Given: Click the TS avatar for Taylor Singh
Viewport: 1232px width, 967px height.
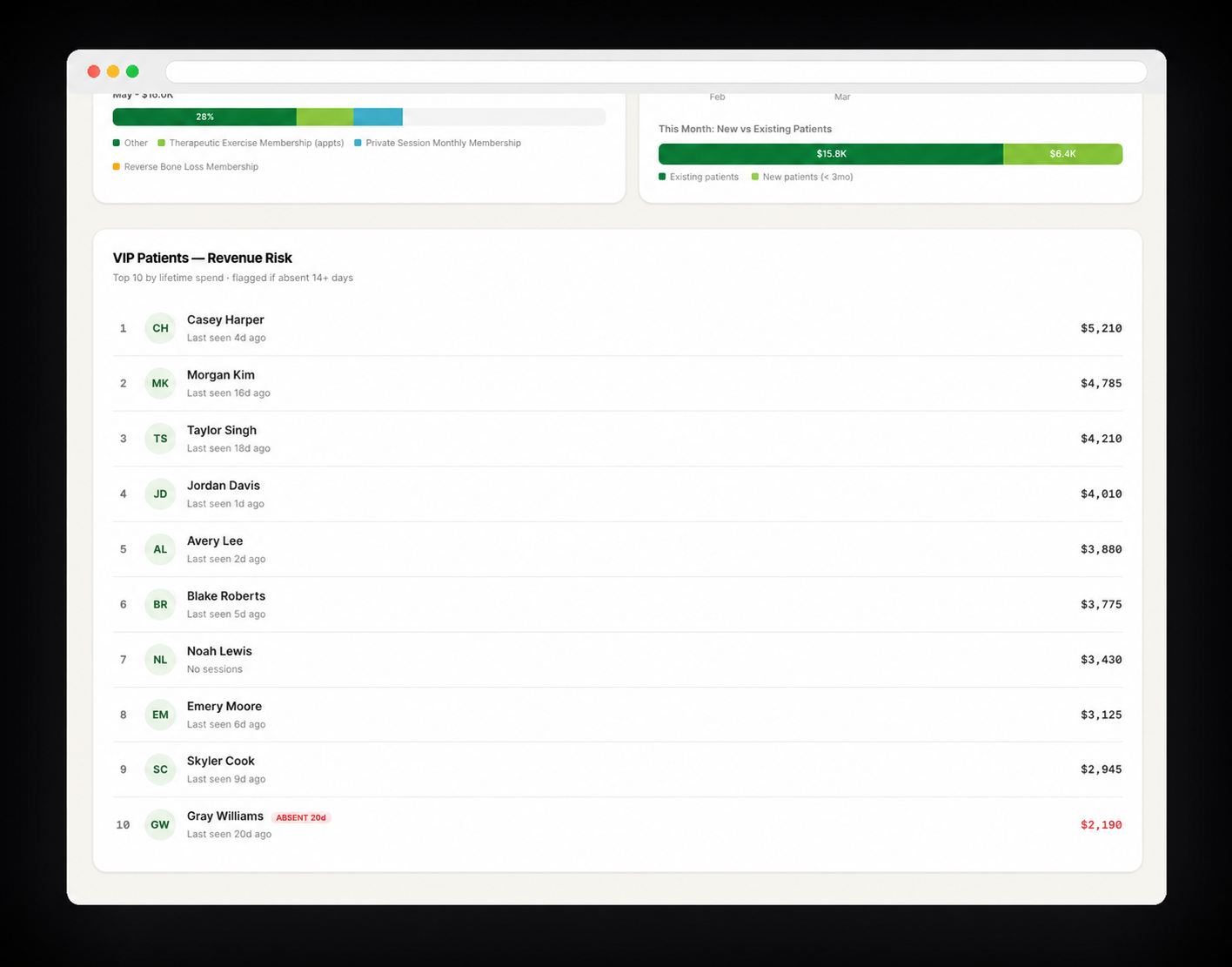Looking at the screenshot, I should point(160,439).
